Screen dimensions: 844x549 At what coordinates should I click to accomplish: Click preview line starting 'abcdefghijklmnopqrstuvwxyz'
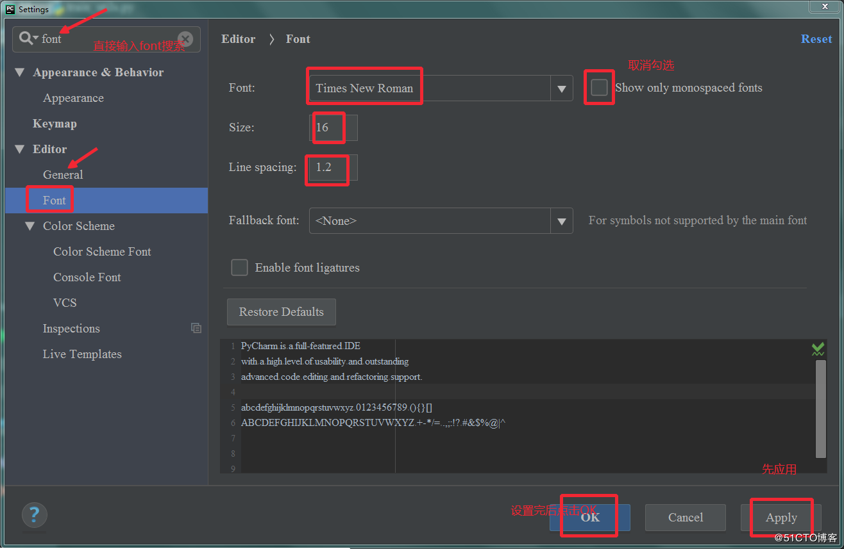point(336,407)
